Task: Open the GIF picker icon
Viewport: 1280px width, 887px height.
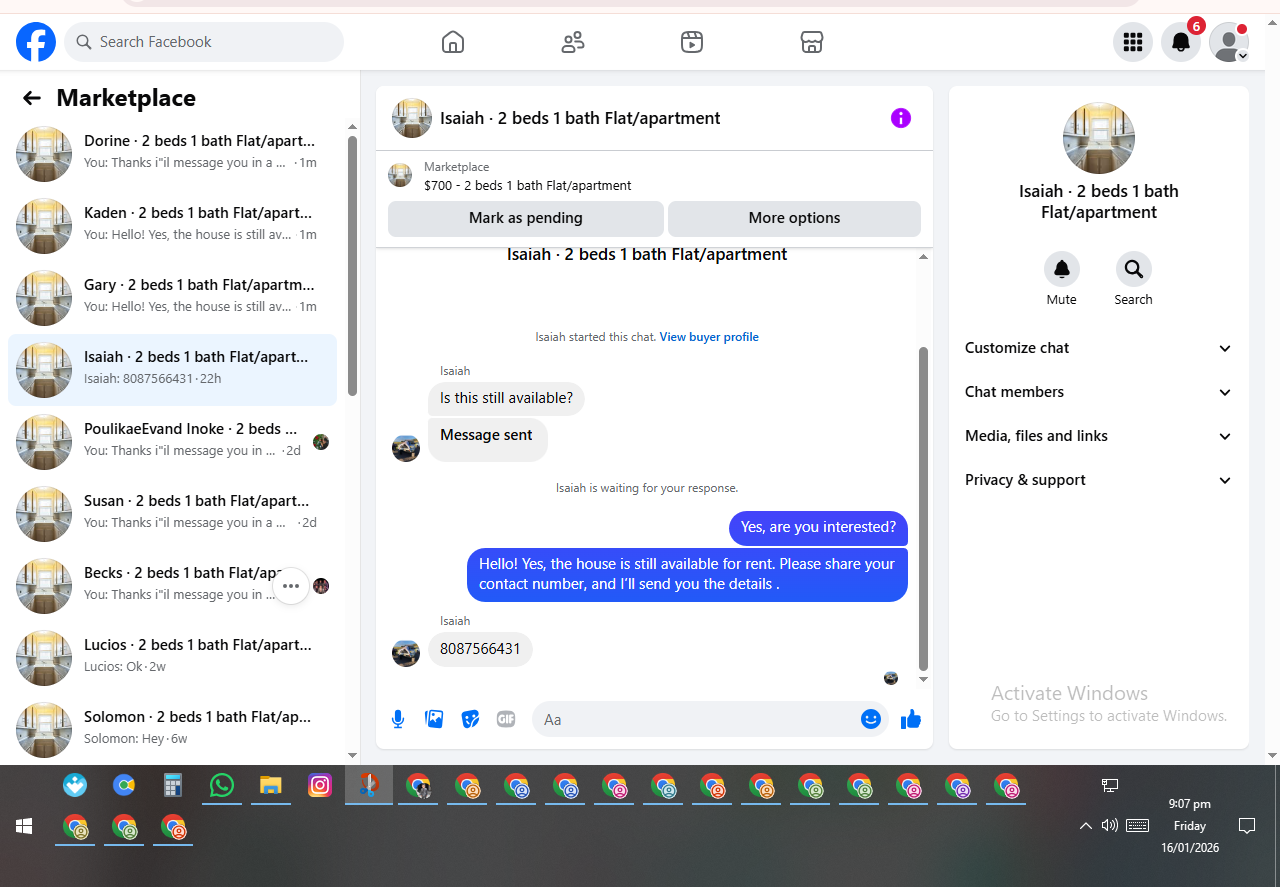Action: pyautogui.click(x=506, y=719)
